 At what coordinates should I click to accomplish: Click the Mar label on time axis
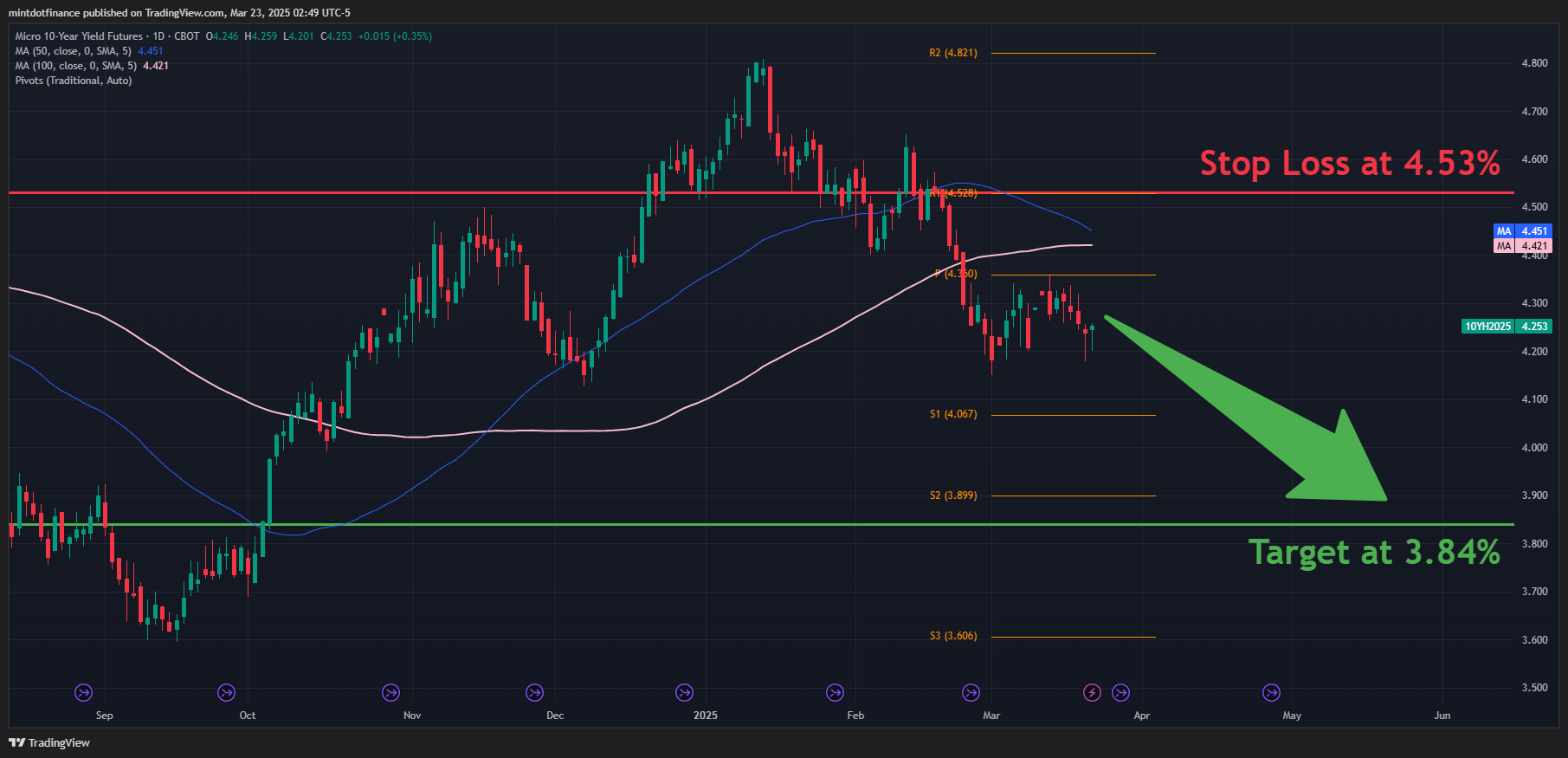click(x=991, y=716)
